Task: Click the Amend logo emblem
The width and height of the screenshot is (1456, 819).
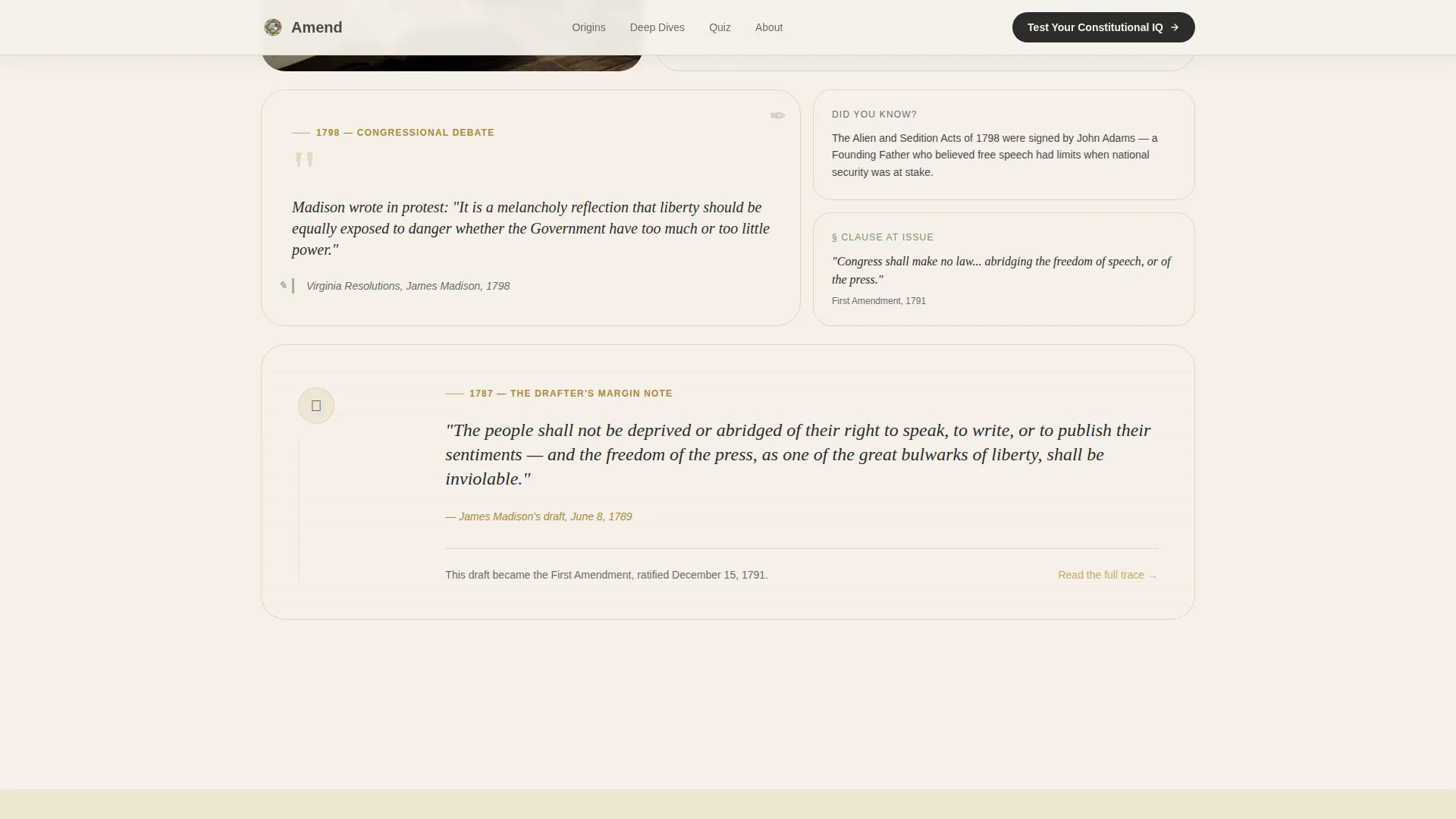Action: [x=273, y=27]
